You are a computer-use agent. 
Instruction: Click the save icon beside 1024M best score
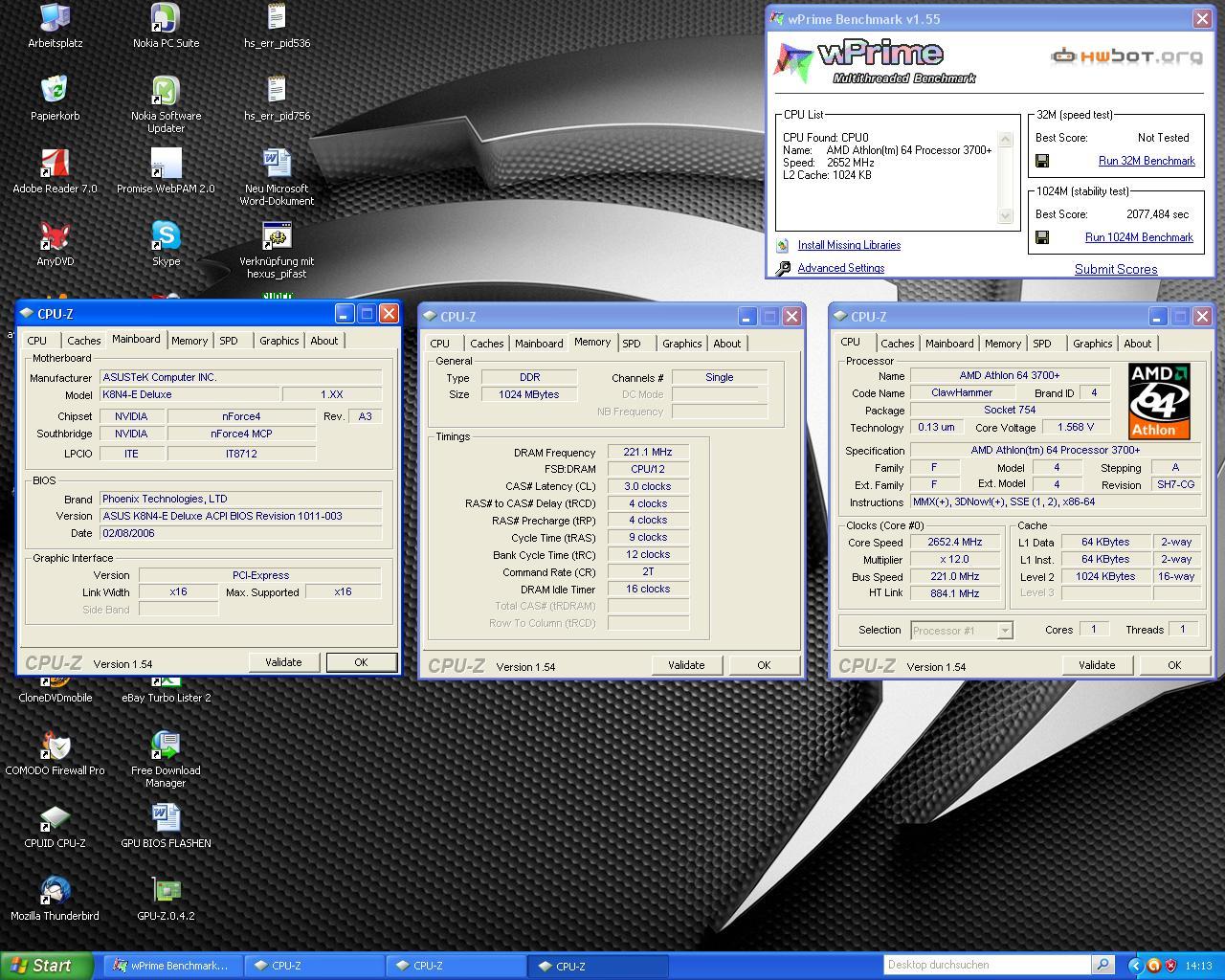click(1042, 237)
